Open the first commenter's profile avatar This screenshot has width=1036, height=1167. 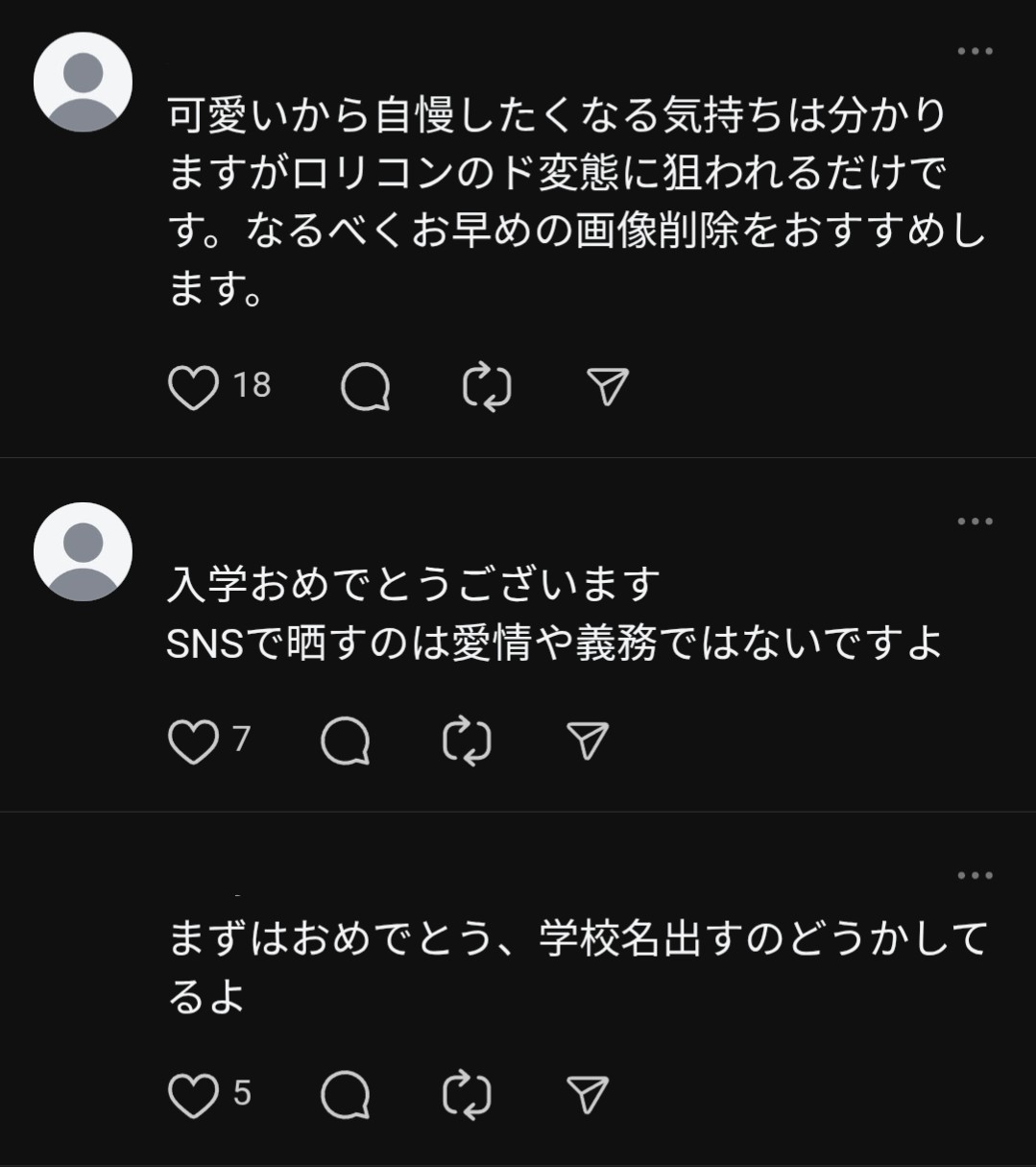tap(83, 81)
